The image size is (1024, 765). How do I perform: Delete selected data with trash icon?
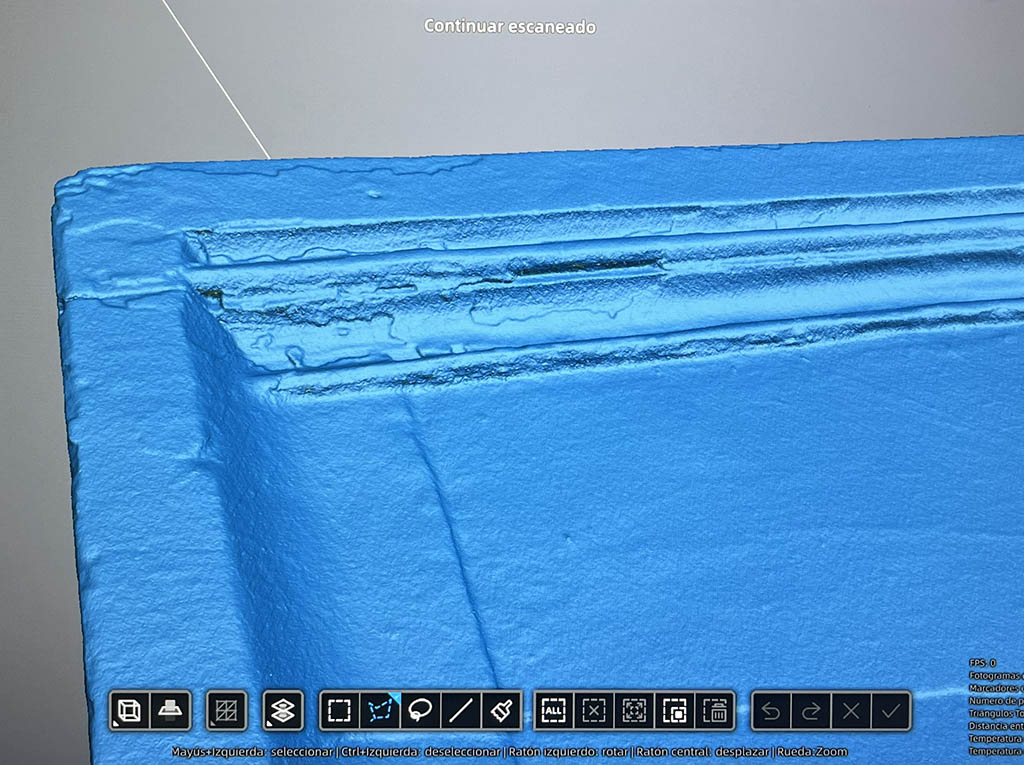coord(716,710)
